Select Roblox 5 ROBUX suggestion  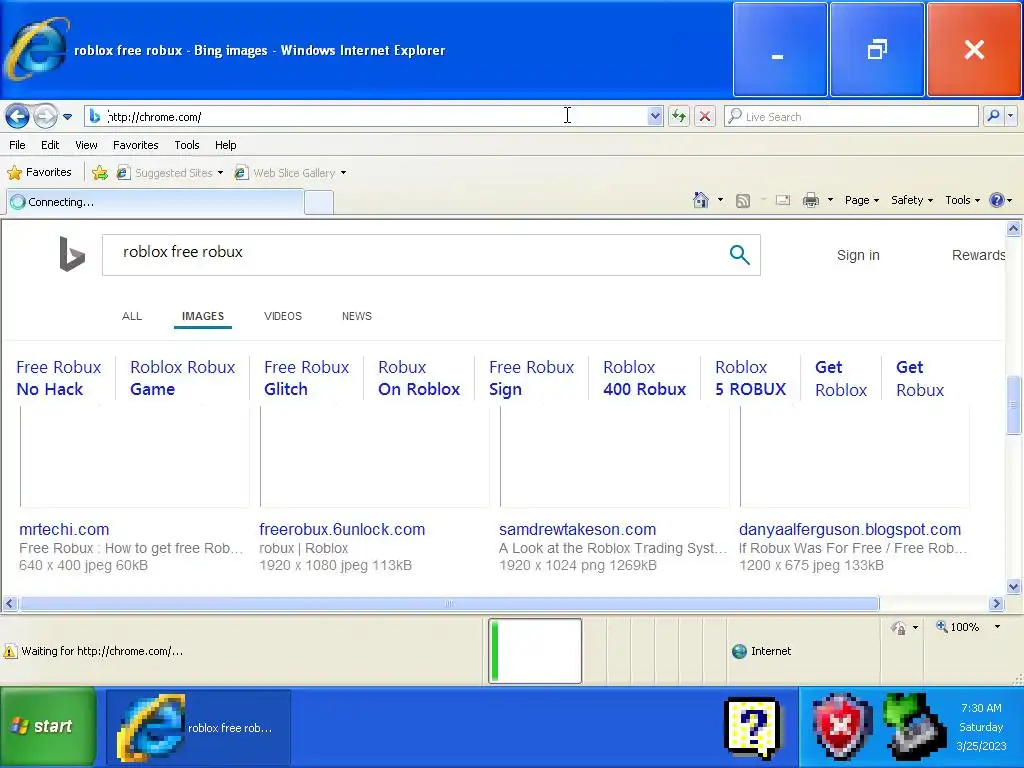point(750,378)
